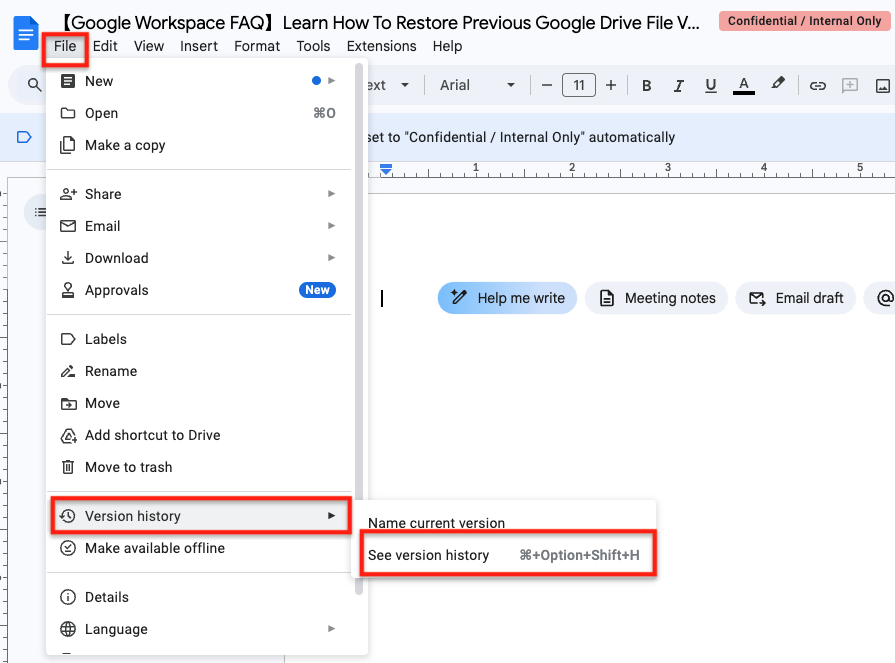Open the Insert menu
This screenshot has width=895, height=663.
point(199,46)
